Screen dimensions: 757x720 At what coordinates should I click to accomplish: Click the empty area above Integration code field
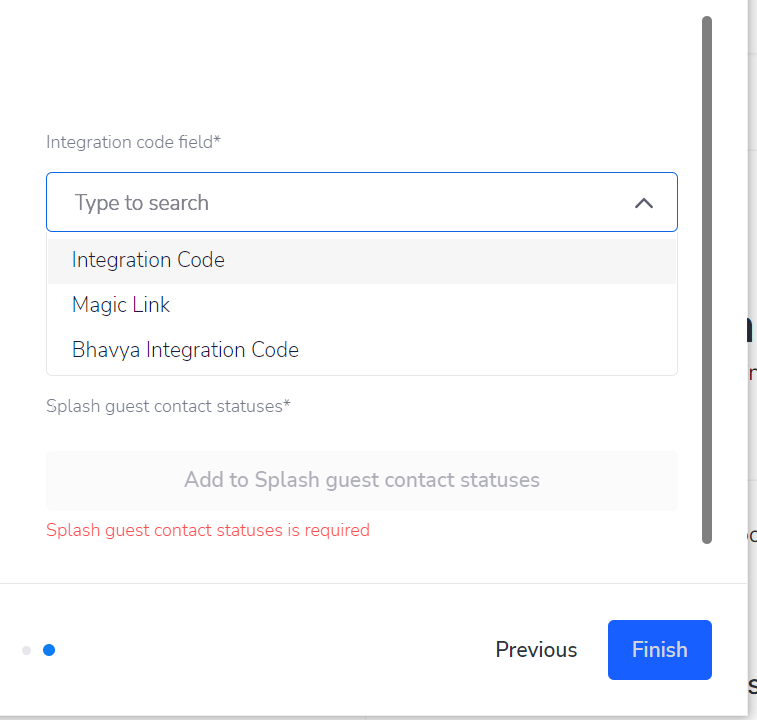(x=362, y=68)
